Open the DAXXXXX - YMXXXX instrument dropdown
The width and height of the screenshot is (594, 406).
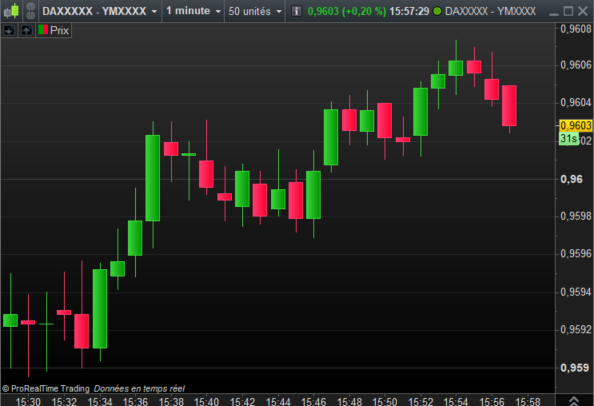(99, 11)
